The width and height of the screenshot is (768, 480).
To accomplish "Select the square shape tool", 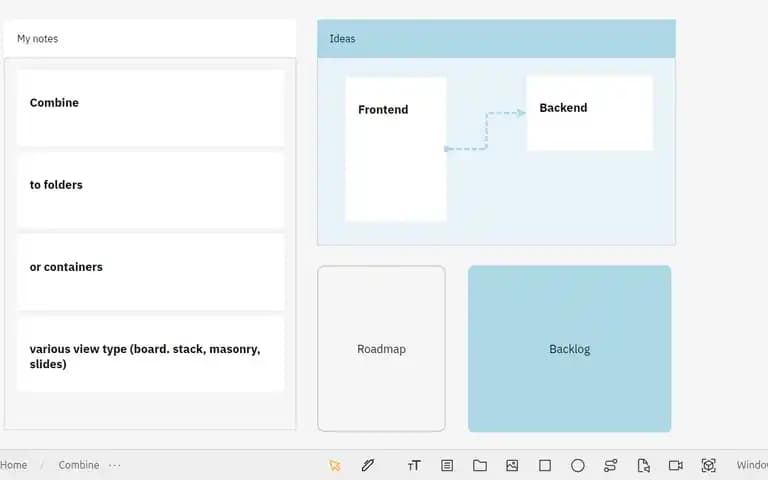I will pos(545,465).
